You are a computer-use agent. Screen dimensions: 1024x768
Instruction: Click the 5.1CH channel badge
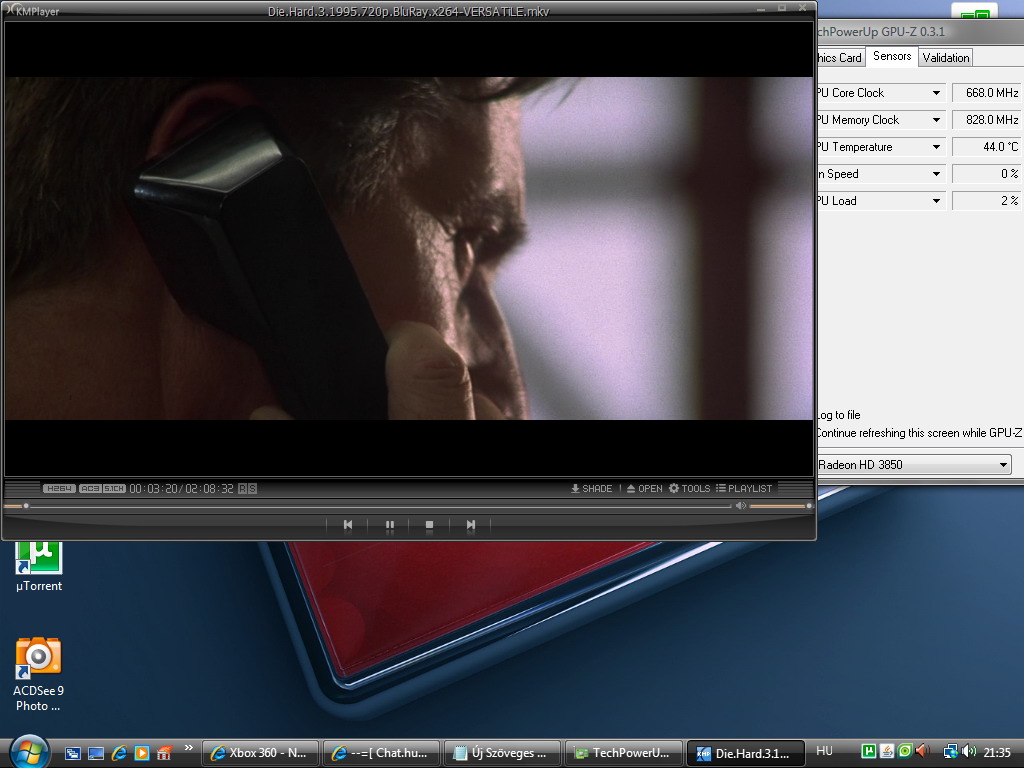114,488
